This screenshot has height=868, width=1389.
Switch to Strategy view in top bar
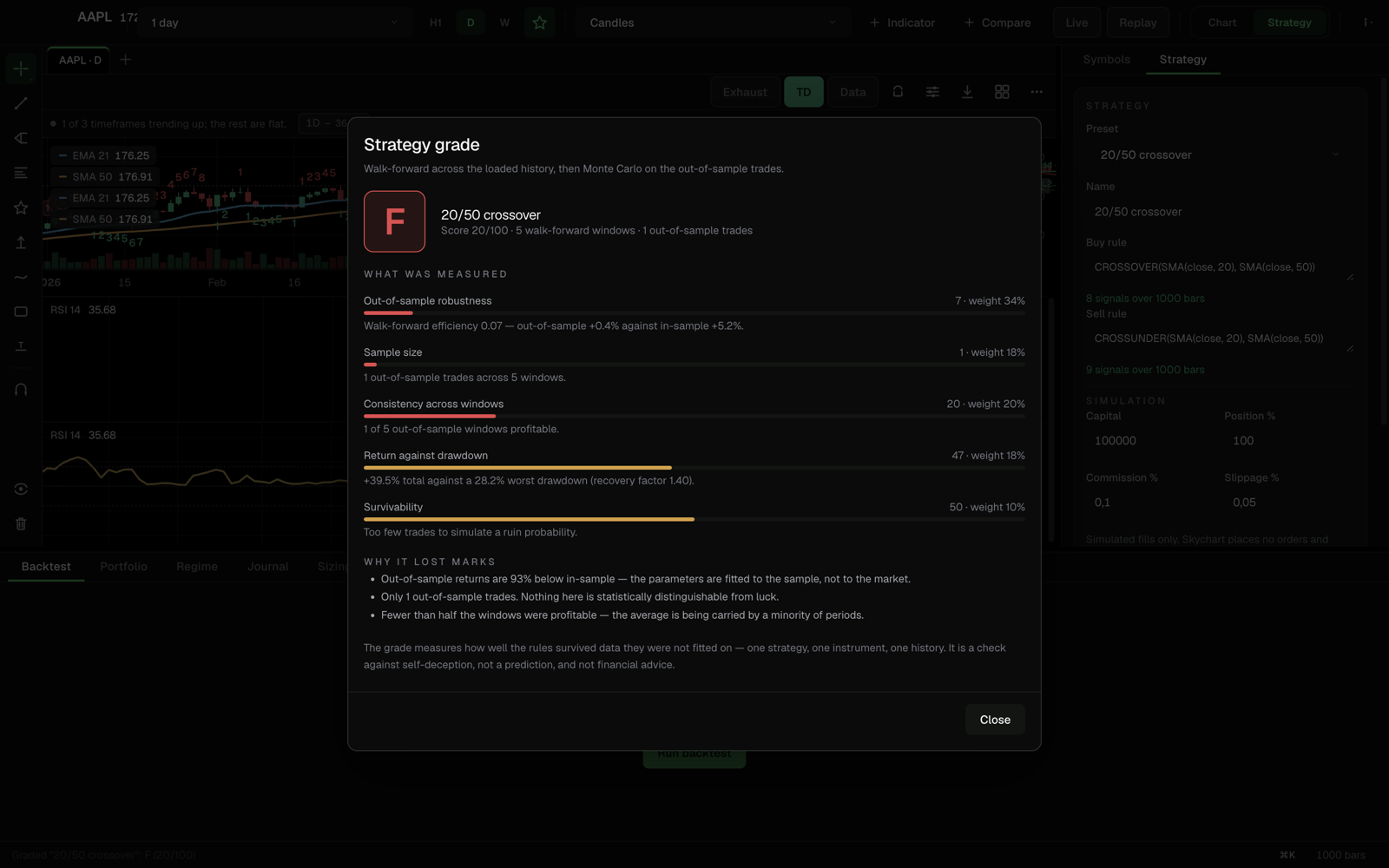tap(1289, 23)
